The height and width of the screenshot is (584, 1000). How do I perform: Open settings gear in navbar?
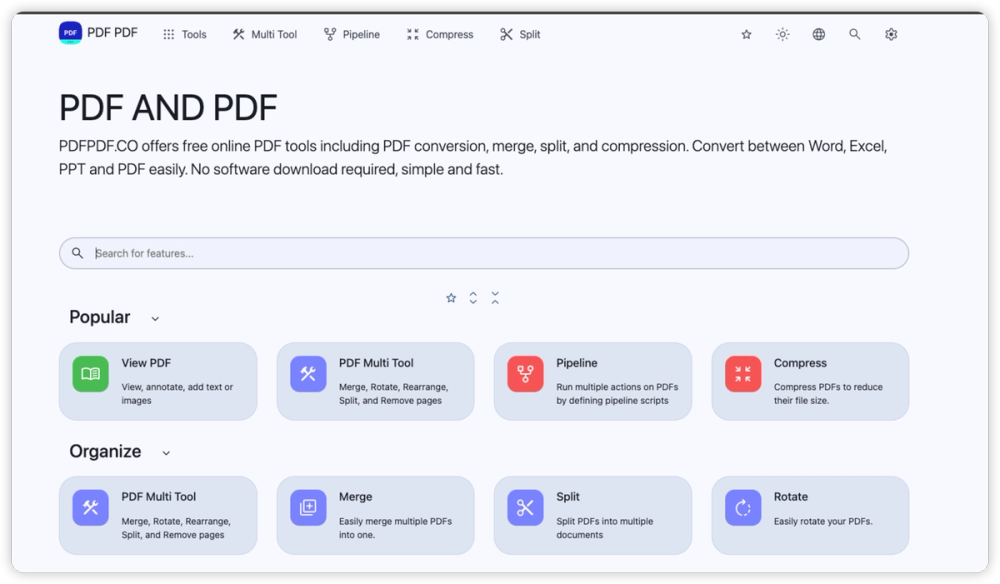click(891, 34)
